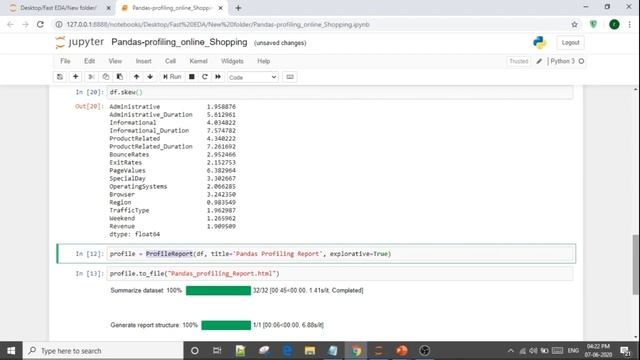Reload the browser page
The height and width of the screenshot is (360, 640).
(40, 24)
